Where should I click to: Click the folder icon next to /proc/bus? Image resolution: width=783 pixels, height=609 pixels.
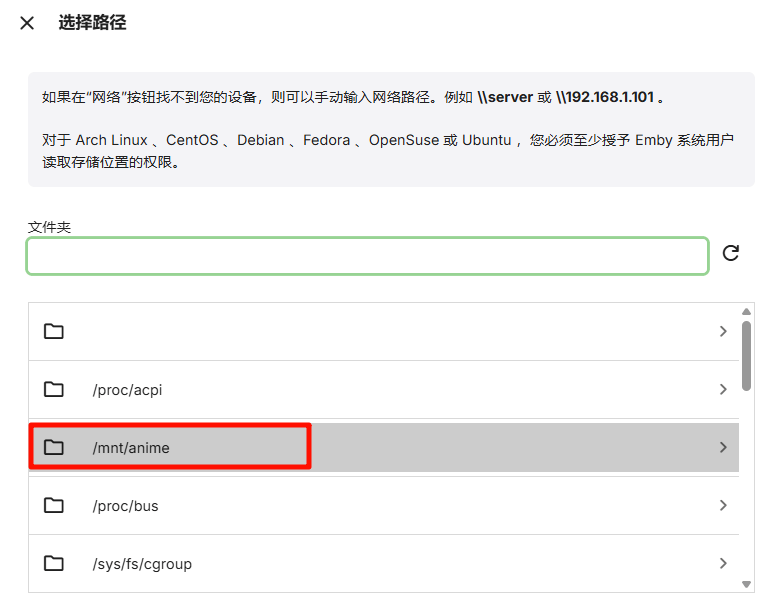click(54, 505)
